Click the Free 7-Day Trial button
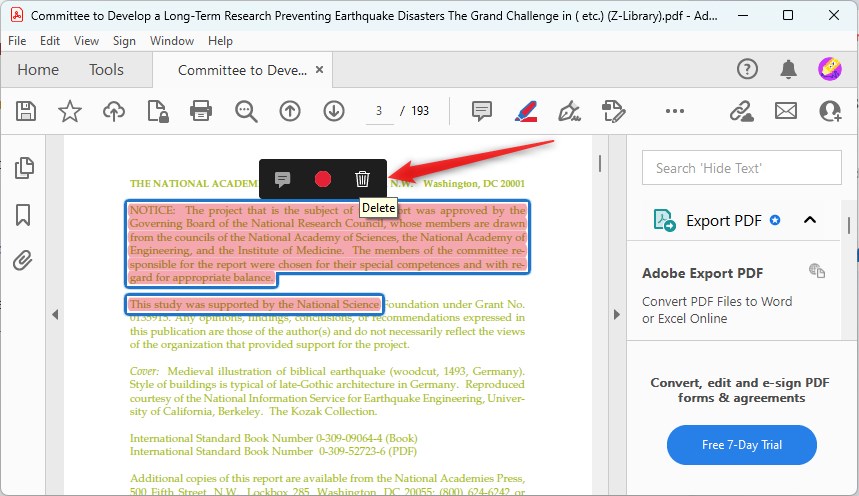Image resolution: width=859 pixels, height=496 pixels. coord(741,445)
